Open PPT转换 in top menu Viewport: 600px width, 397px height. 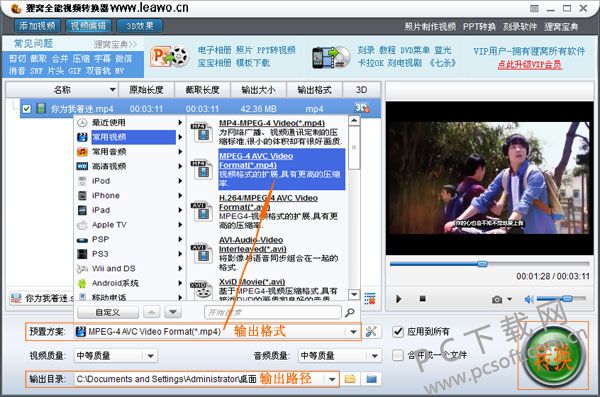point(479,26)
